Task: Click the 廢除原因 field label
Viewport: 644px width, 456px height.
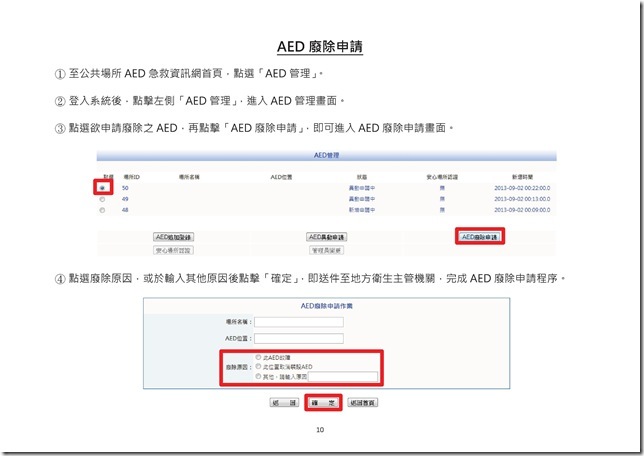Action: coord(239,367)
